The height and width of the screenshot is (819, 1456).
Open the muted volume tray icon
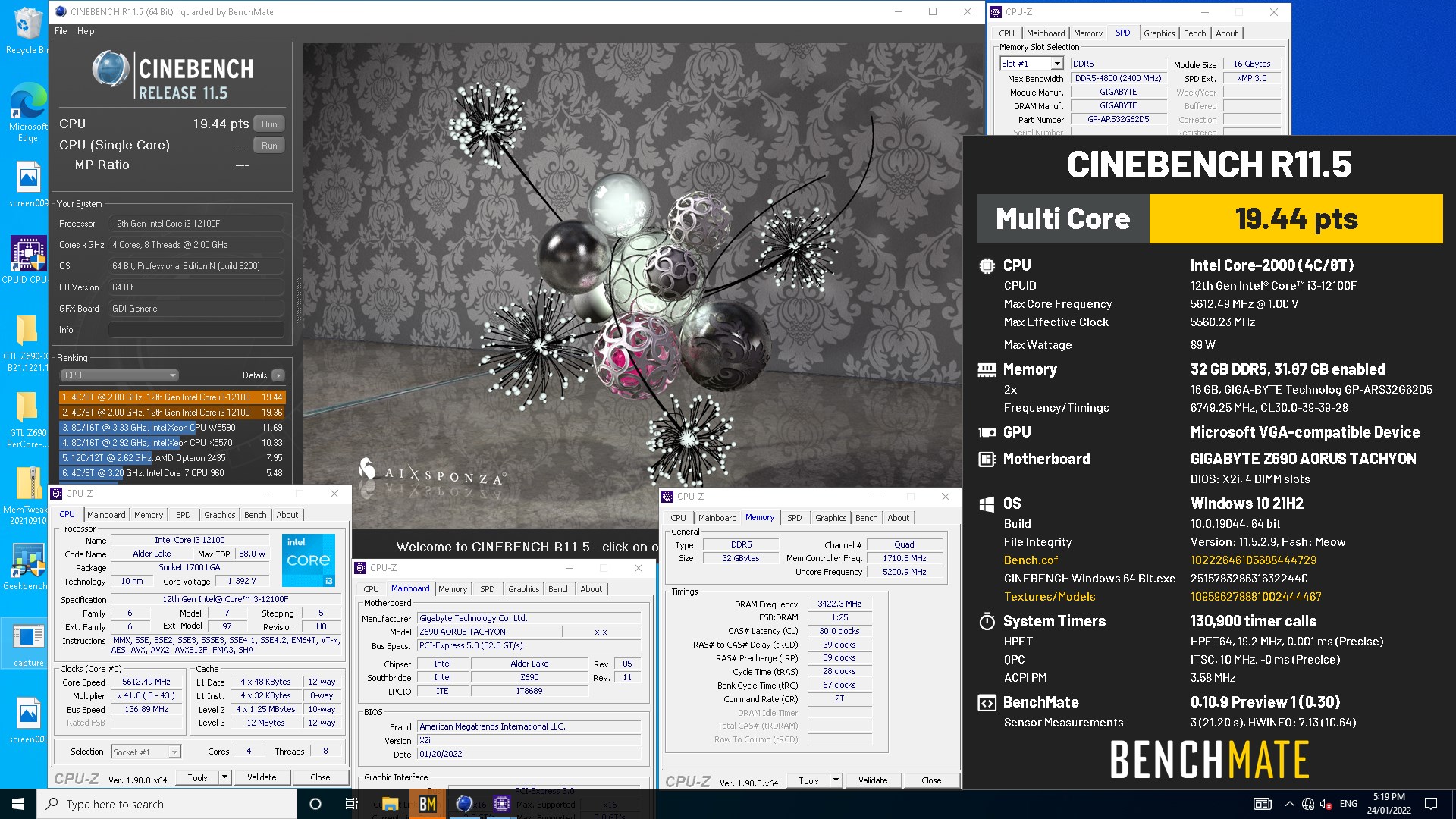1326,804
